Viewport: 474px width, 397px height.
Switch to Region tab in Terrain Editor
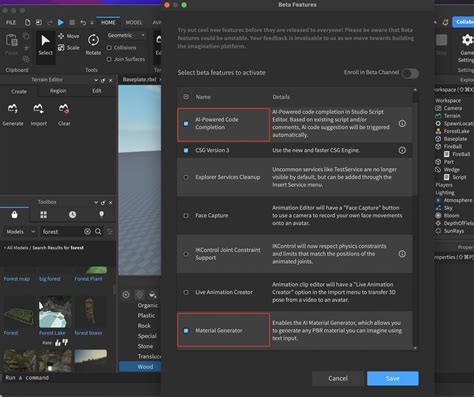pyautogui.click(x=58, y=91)
